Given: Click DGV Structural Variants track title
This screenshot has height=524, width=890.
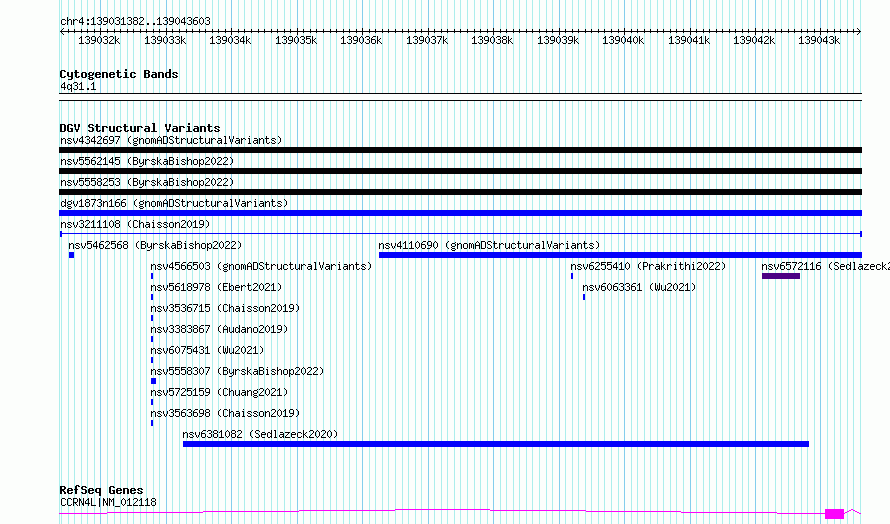Looking at the screenshot, I should click(x=140, y=128).
